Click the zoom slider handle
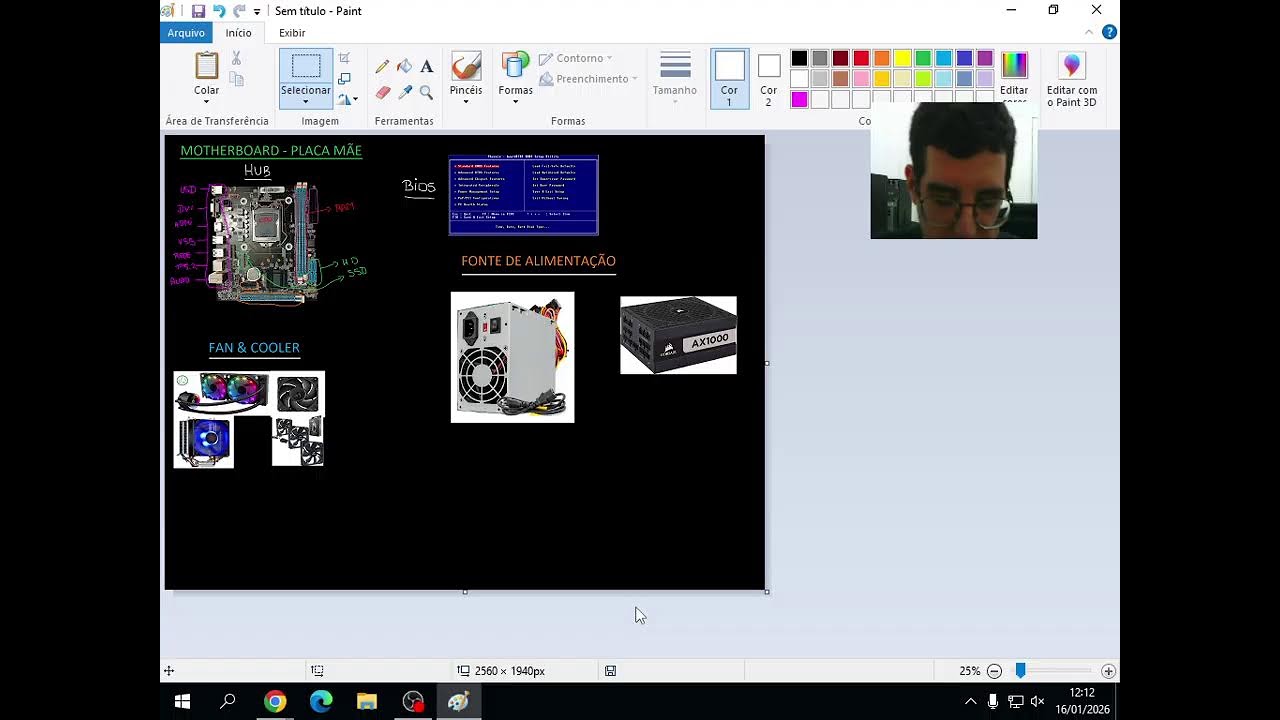Image resolution: width=1280 pixels, height=720 pixels. pos(1020,671)
